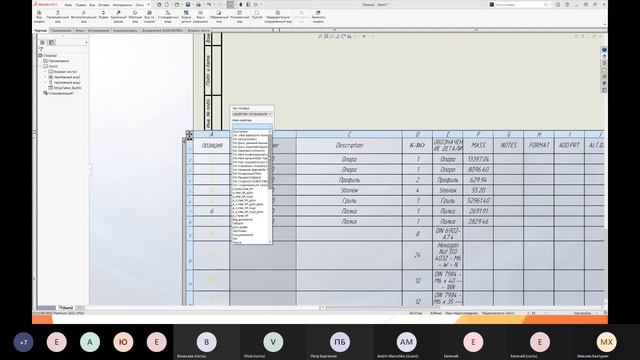Image resolution: width=640 pixels, height=360 pixels.
Task: Switch to the Анализировать tab
Action: click(125, 30)
